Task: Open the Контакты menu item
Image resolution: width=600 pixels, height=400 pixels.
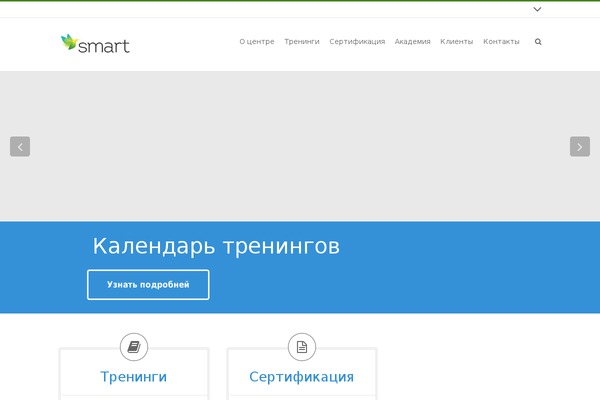Action: 501,41
